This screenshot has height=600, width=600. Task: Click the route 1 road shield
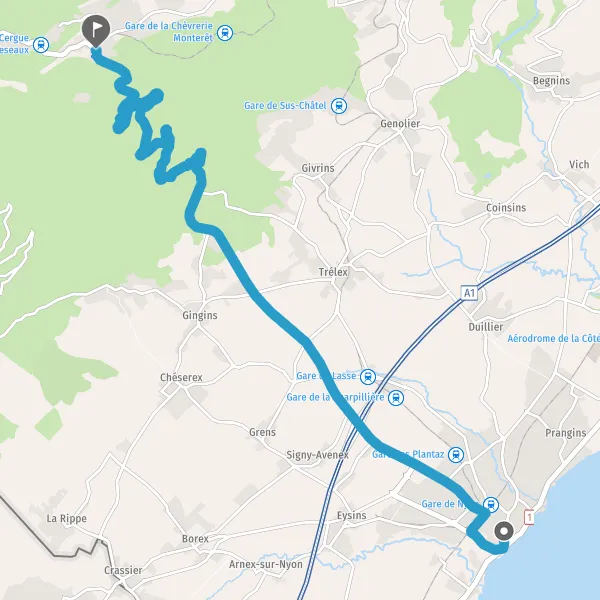(x=529, y=517)
